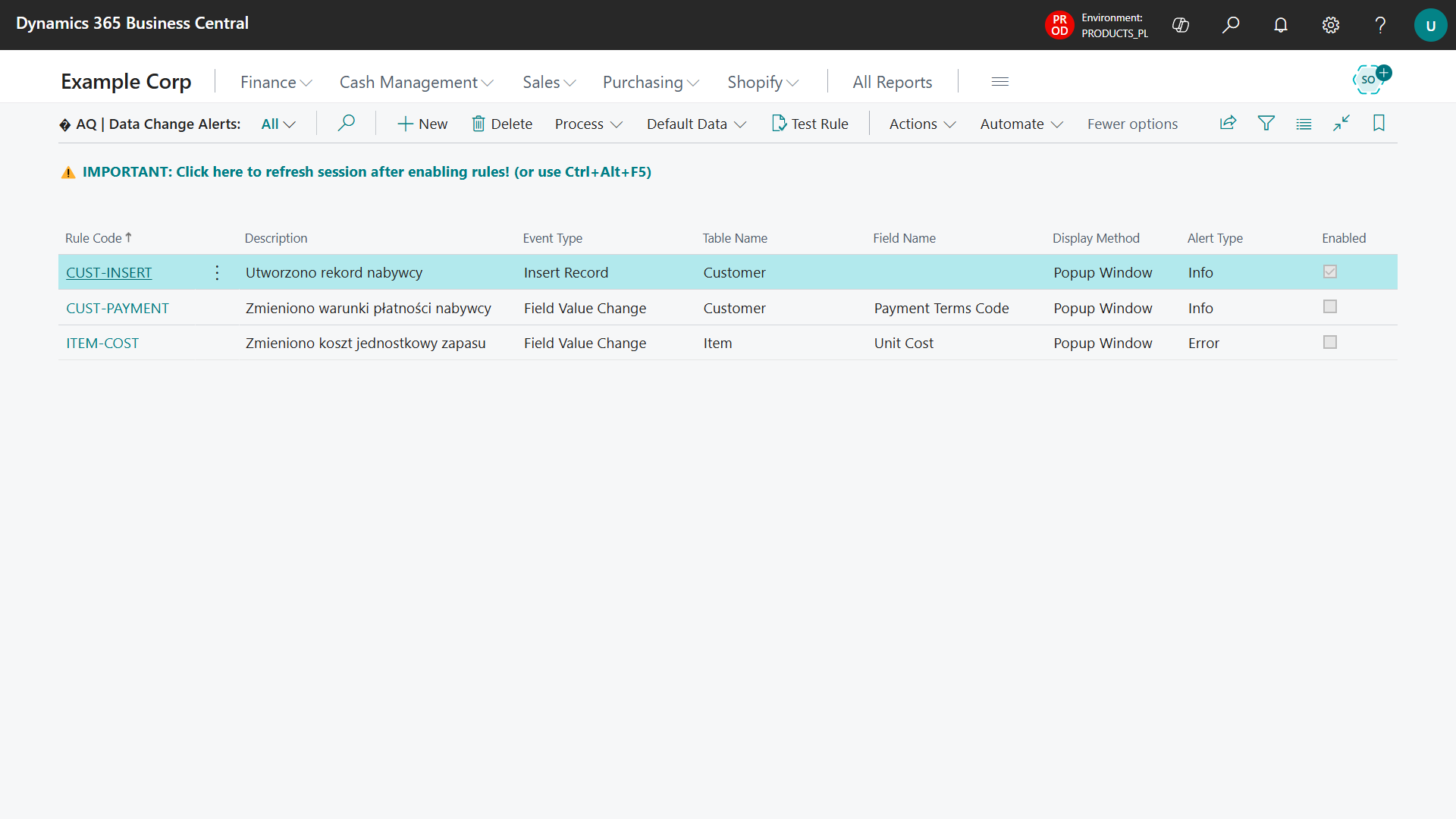Viewport: 1456px width, 819px height.
Task: Click the search icon in list toolbar
Action: 346,124
